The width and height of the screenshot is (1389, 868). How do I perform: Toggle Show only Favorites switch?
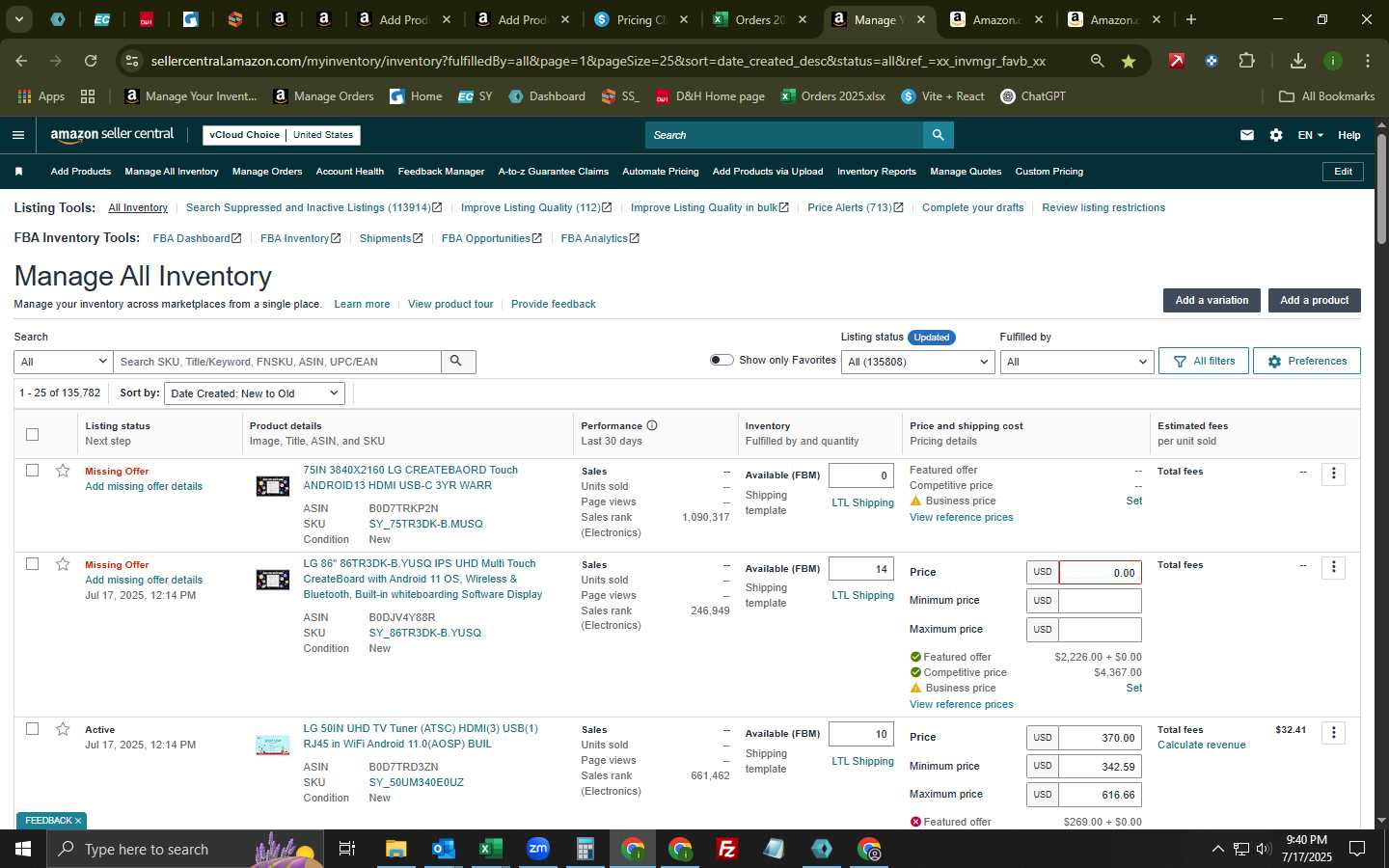[722, 360]
